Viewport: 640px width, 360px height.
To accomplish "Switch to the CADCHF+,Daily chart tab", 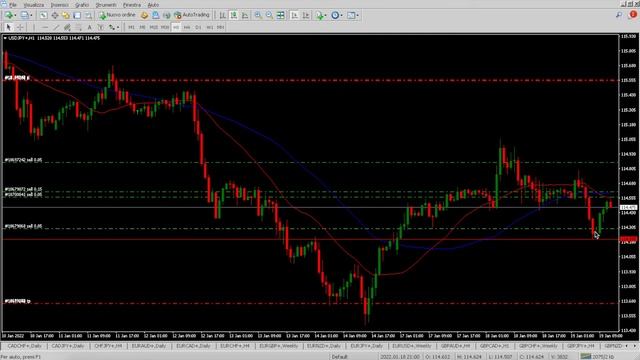I will tap(24, 346).
